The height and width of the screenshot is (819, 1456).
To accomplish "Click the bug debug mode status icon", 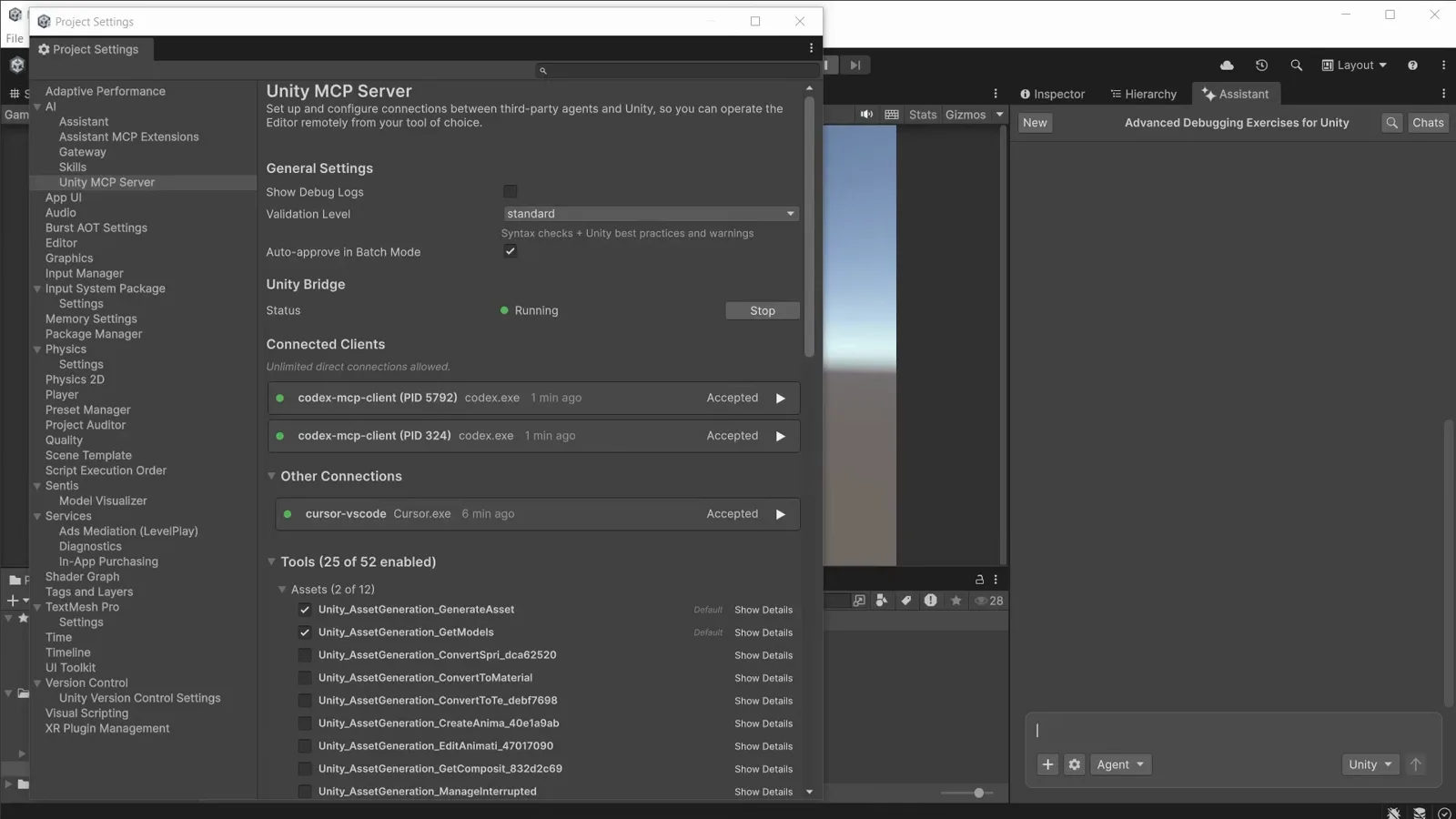I will point(1393,813).
